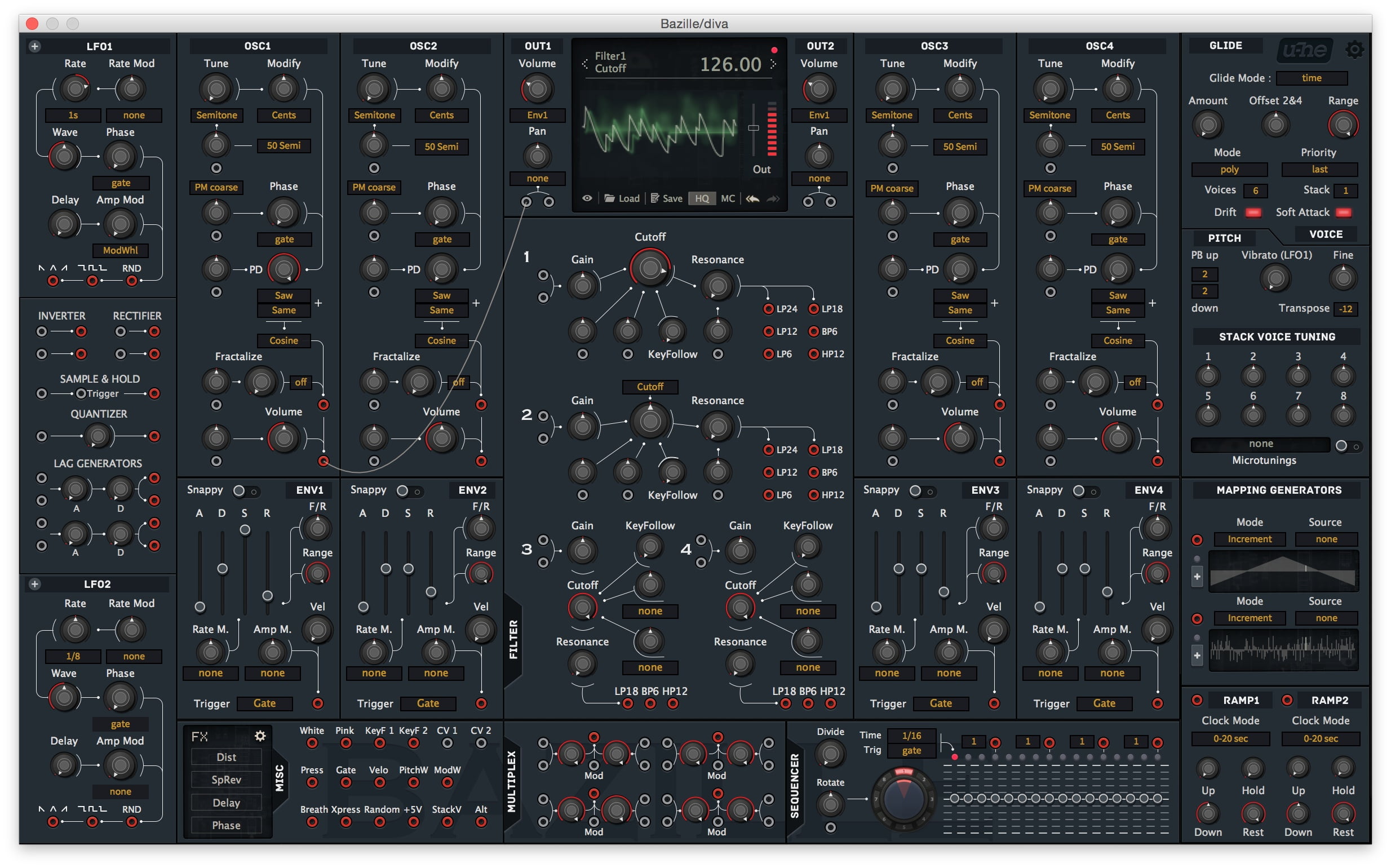The height and width of the screenshot is (868, 1391).
Task: Click the Out level slider in display
Action: 754,128
